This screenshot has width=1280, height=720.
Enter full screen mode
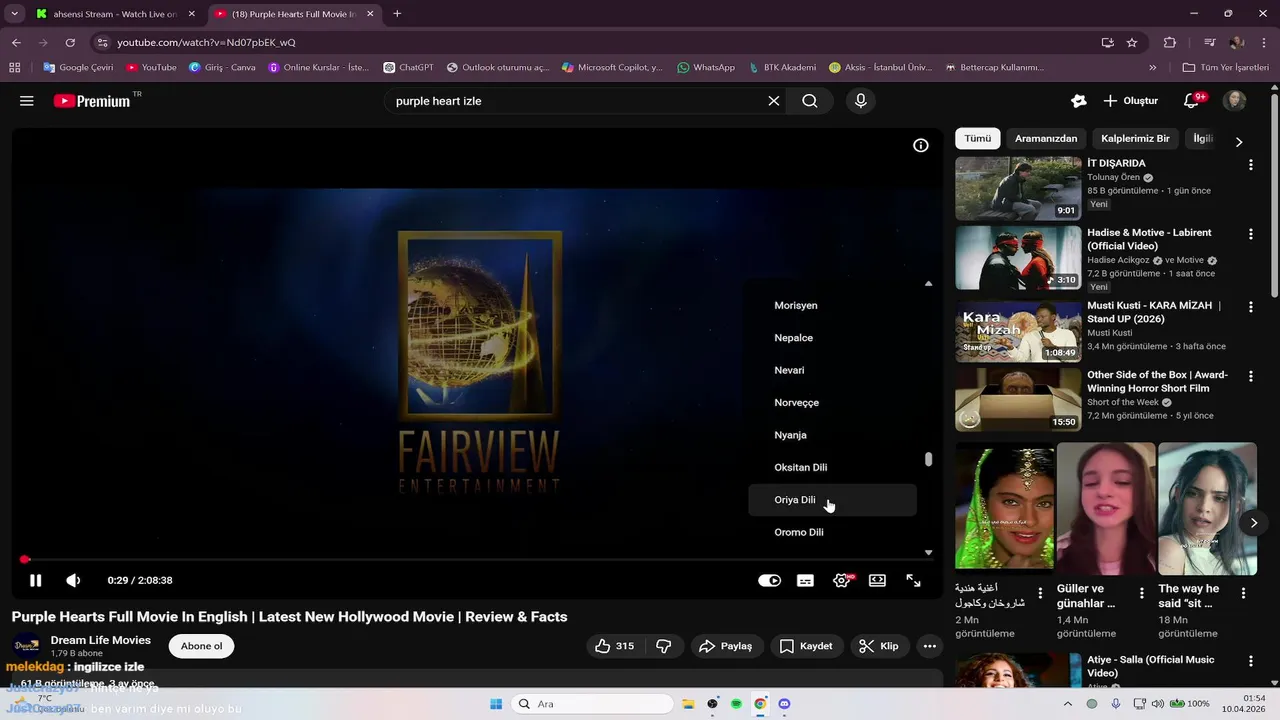coord(913,580)
